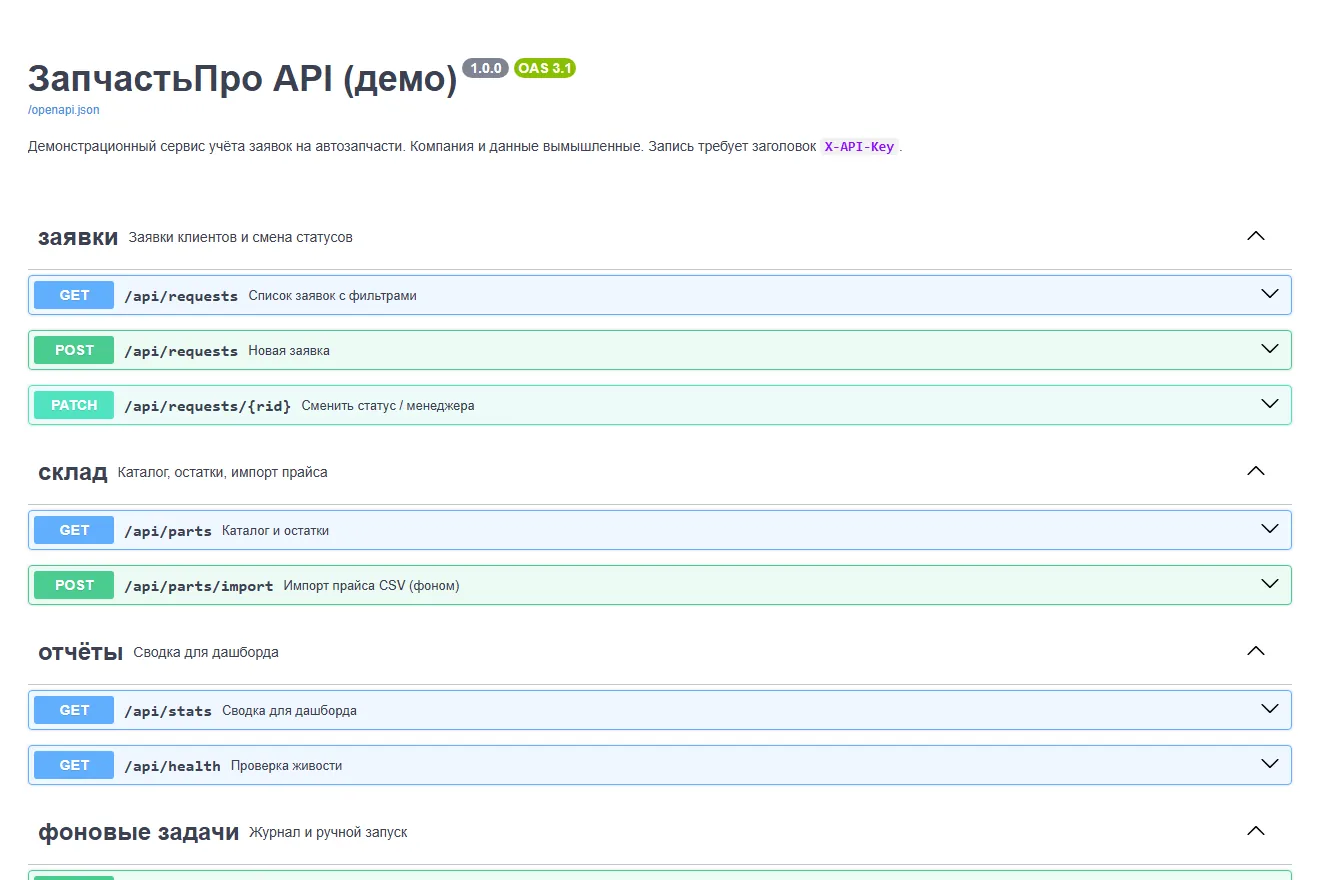Expand the POST /api/parts/import row arrow
The width and height of the screenshot is (1320, 880).
[x=1270, y=584]
